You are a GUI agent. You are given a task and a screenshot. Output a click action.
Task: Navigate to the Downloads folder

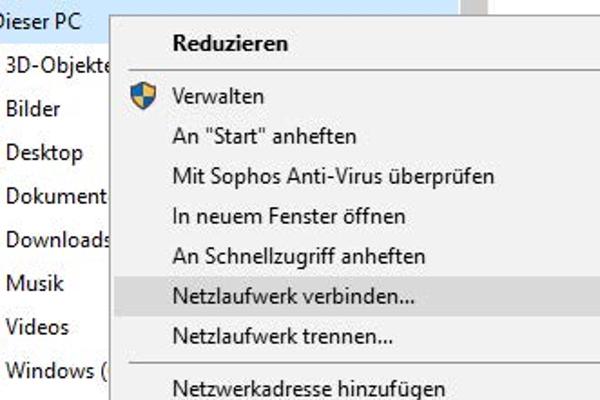click(57, 240)
